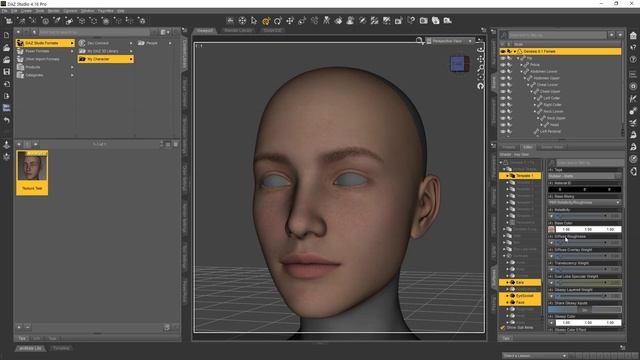Toggle visibility eye for Neck Lower
The width and height of the screenshot is (640, 360).
pos(503,111)
